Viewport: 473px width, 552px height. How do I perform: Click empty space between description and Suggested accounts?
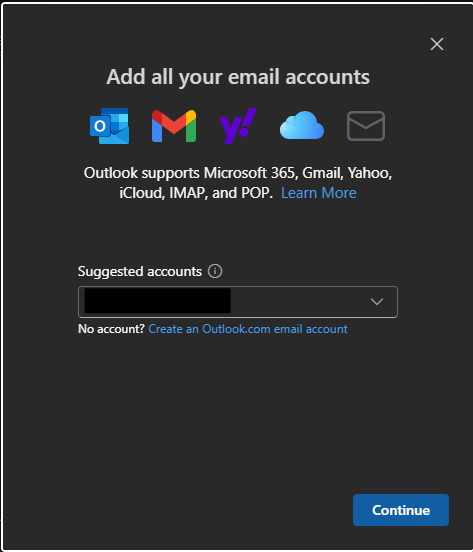(238, 232)
